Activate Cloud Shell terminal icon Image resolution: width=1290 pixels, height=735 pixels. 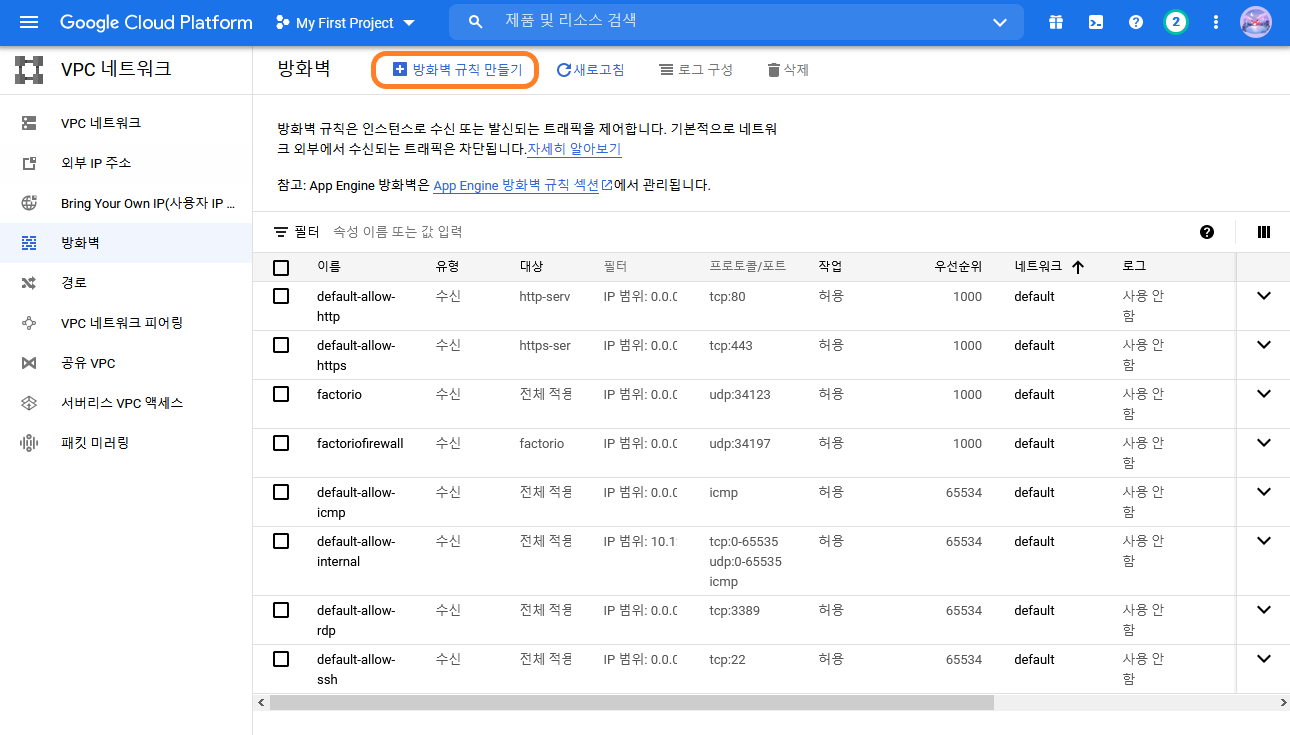click(1096, 22)
